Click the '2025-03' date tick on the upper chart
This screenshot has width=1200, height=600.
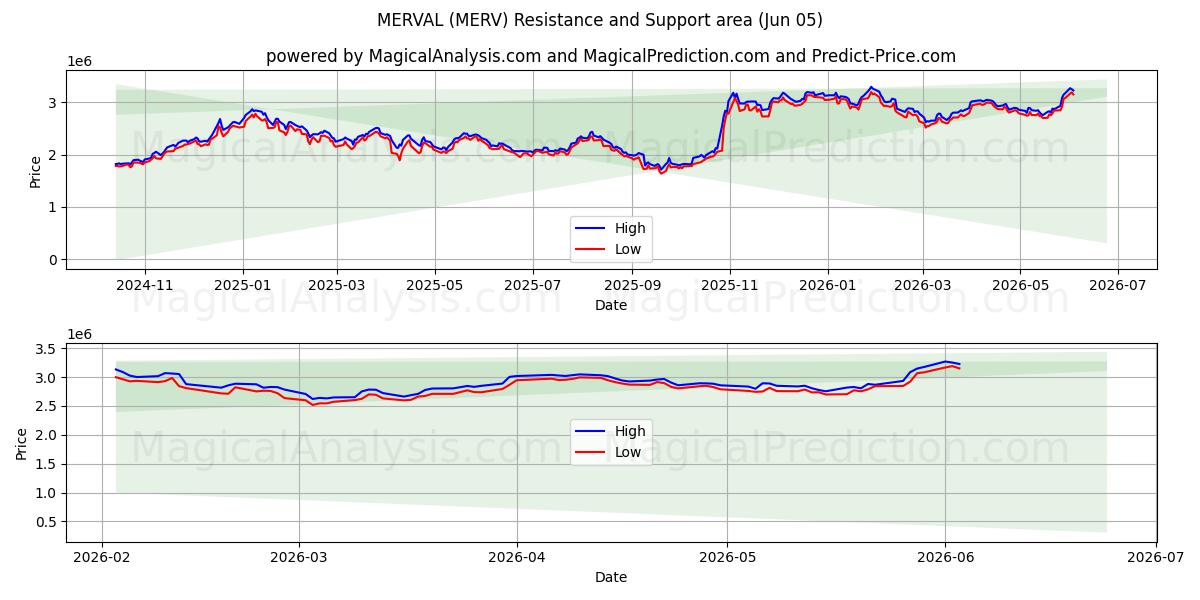337,284
